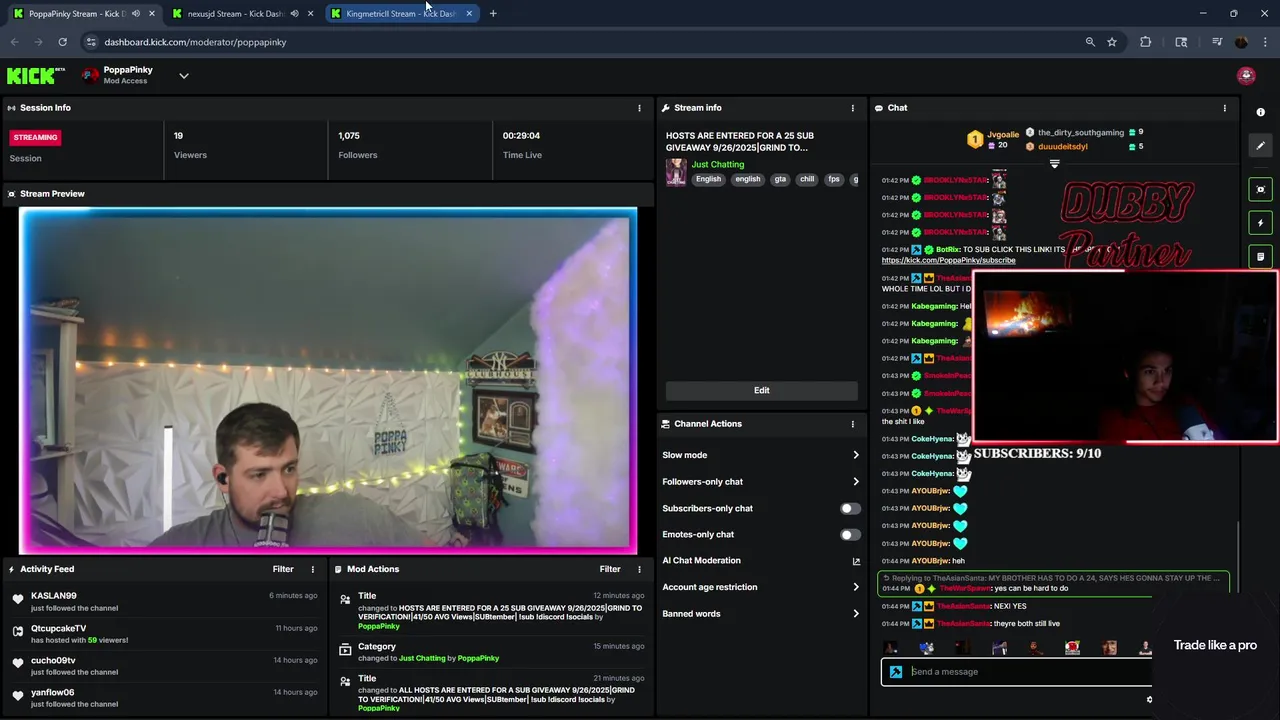
Task: Click the Stream Preview video
Action: [328, 381]
